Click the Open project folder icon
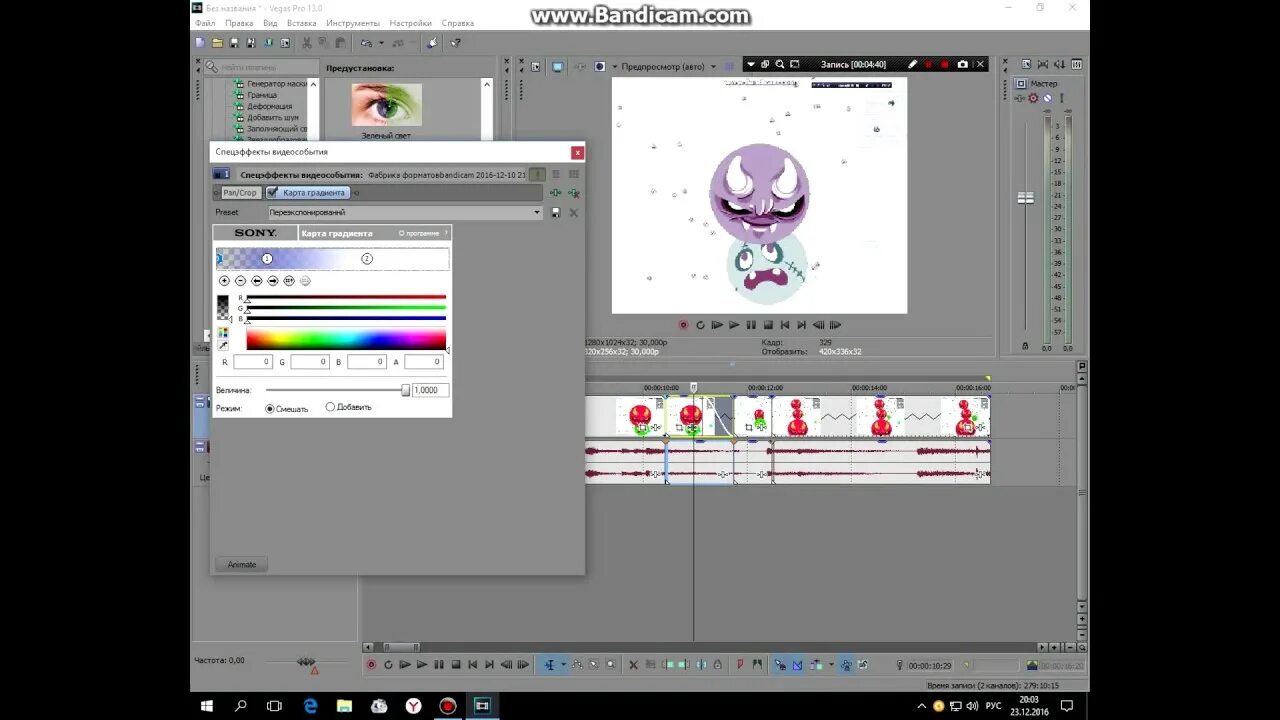The image size is (1280, 720). pyautogui.click(x=217, y=43)
